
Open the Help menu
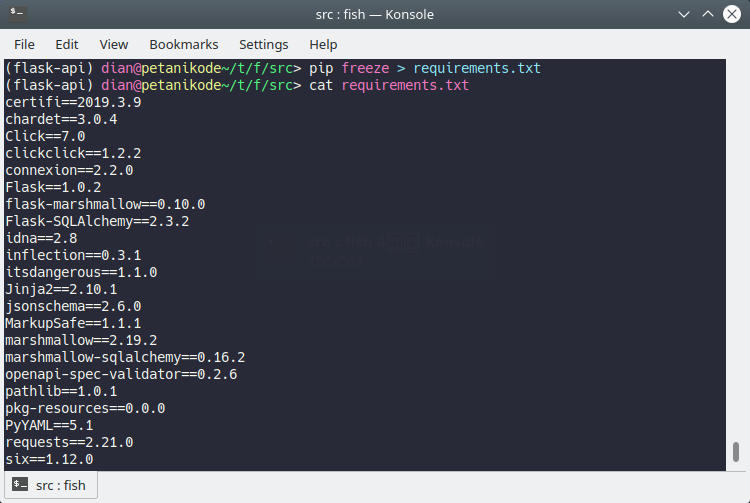tap(323, 44)
